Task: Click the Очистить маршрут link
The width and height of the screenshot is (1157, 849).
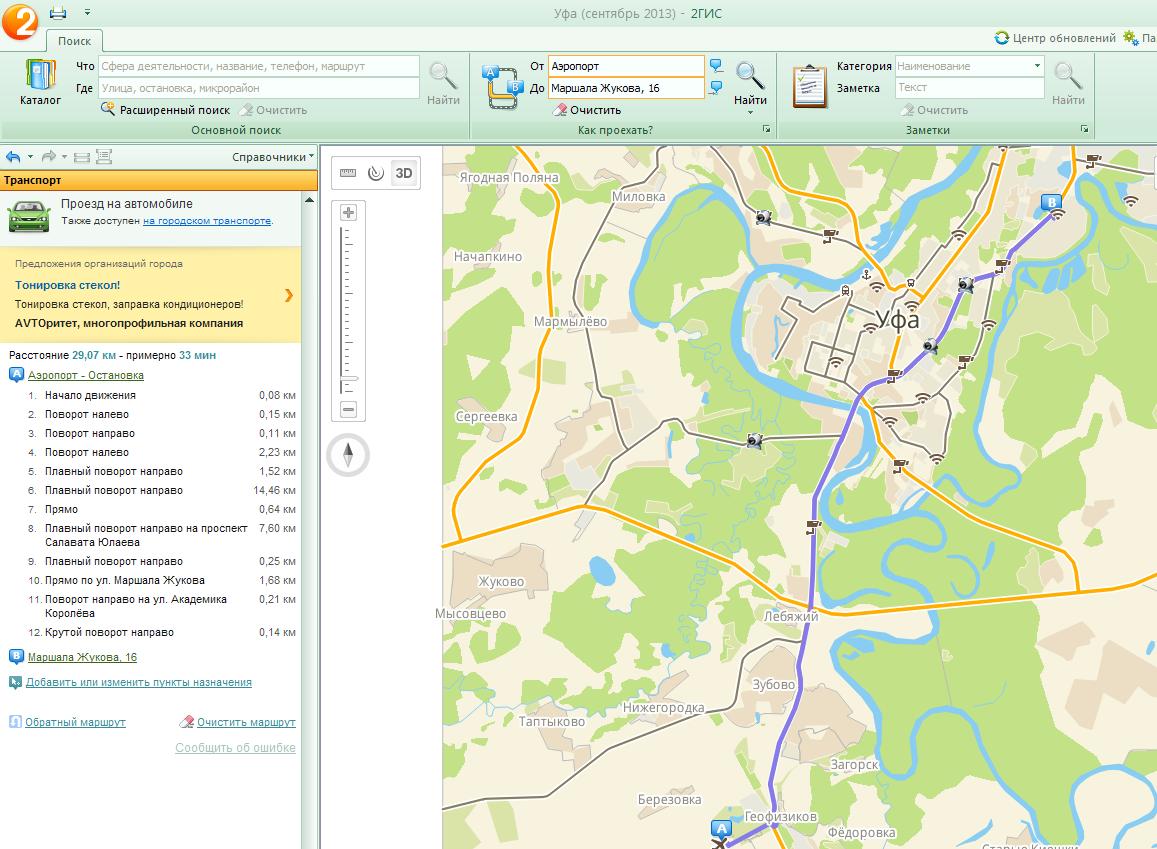Action: point(246,722)
